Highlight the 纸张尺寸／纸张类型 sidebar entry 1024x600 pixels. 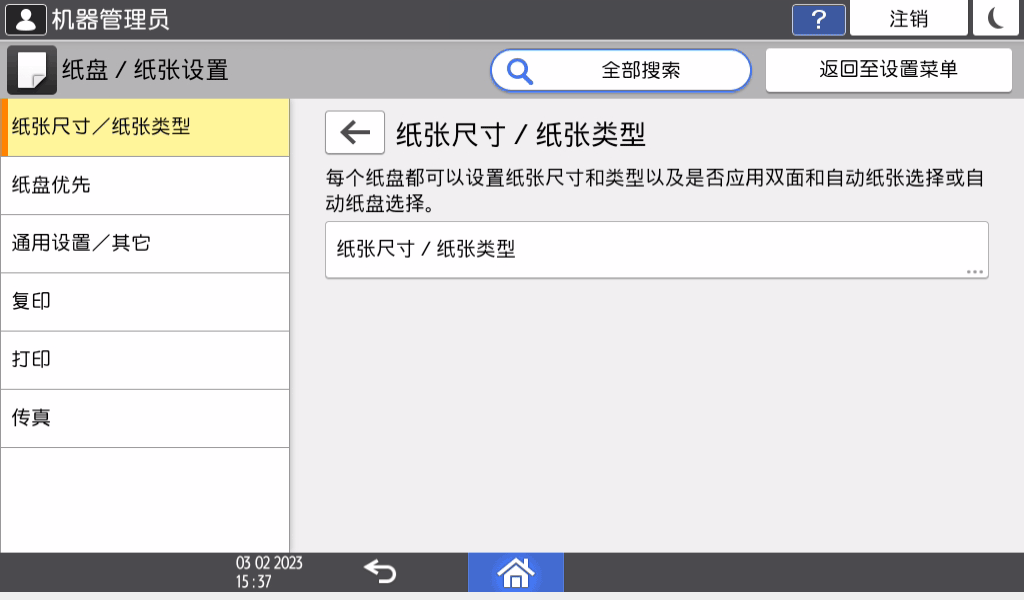coord(145,127)
